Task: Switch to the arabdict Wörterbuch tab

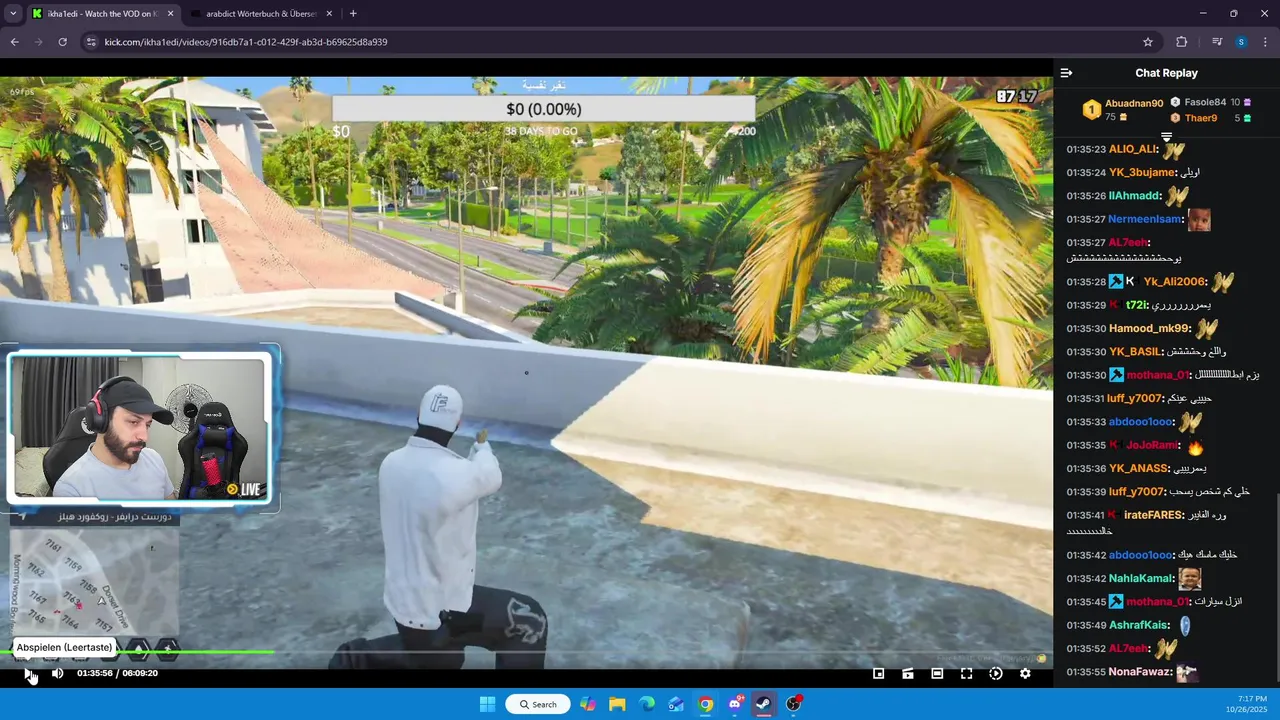Action: [x=262, y=14]
